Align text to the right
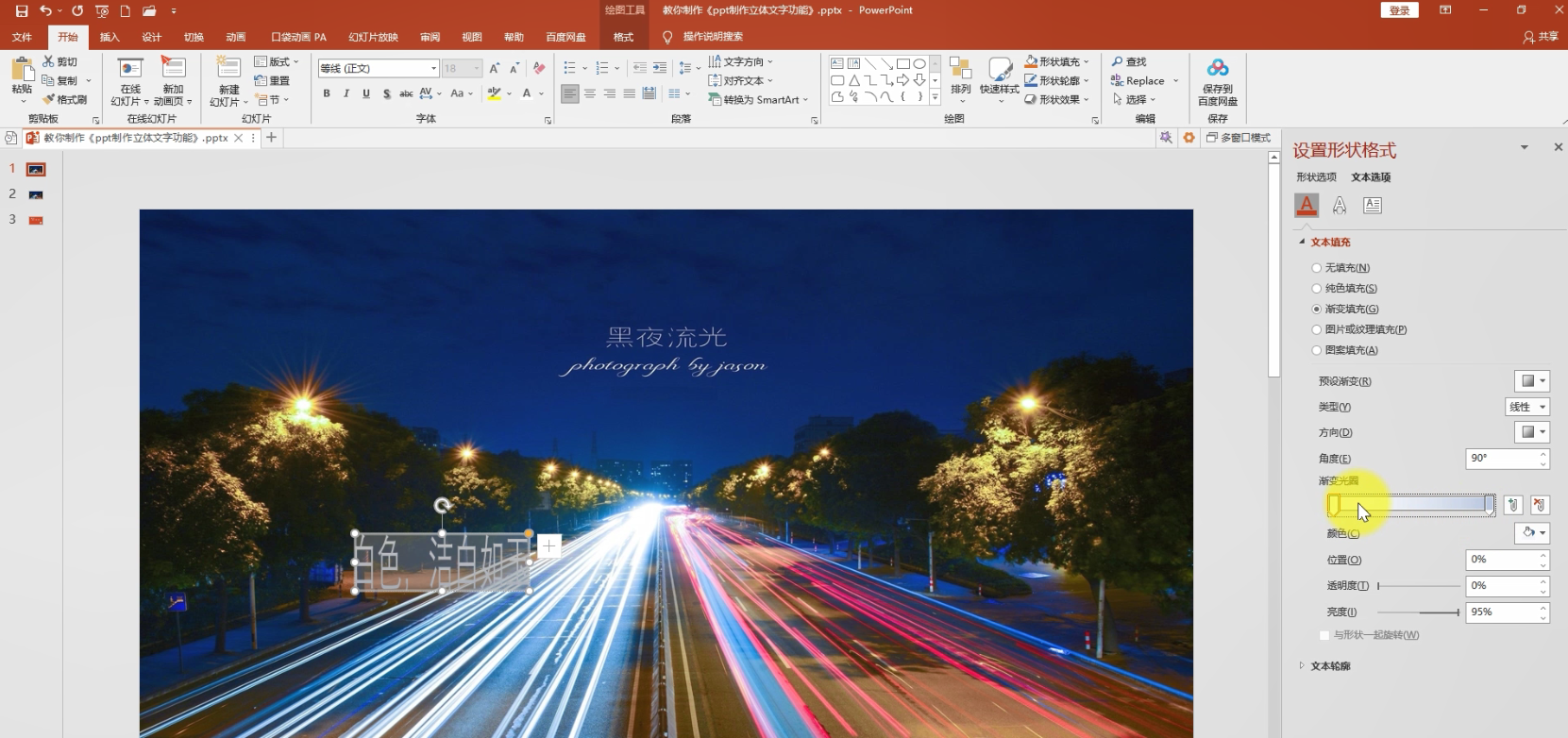This screenshot has height=738, width=1568. 610,93
